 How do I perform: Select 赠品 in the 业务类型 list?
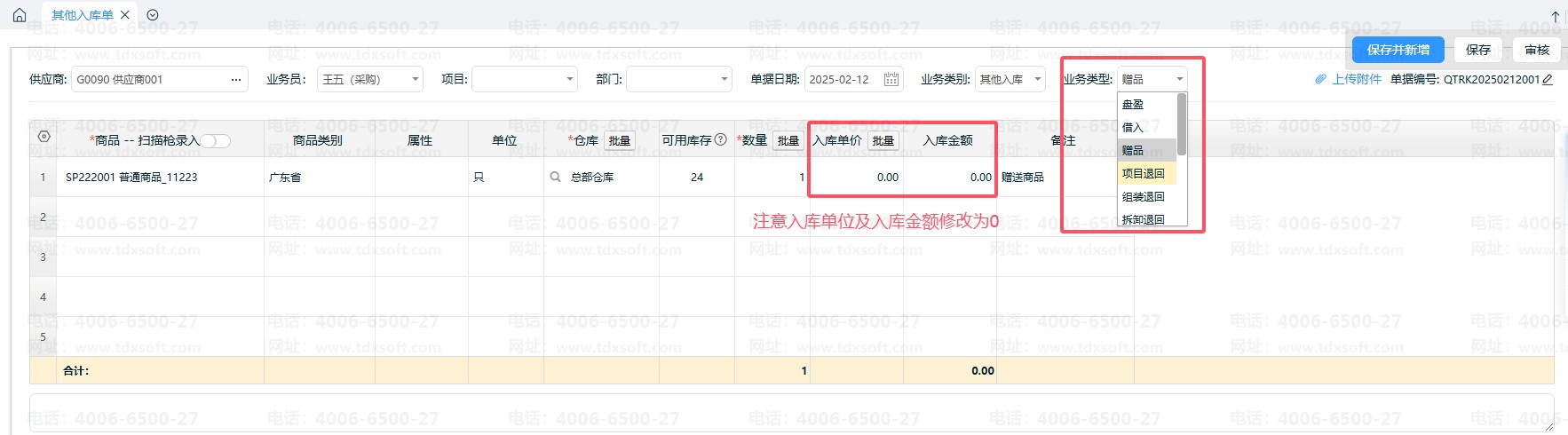click(x=1146, y=150)
